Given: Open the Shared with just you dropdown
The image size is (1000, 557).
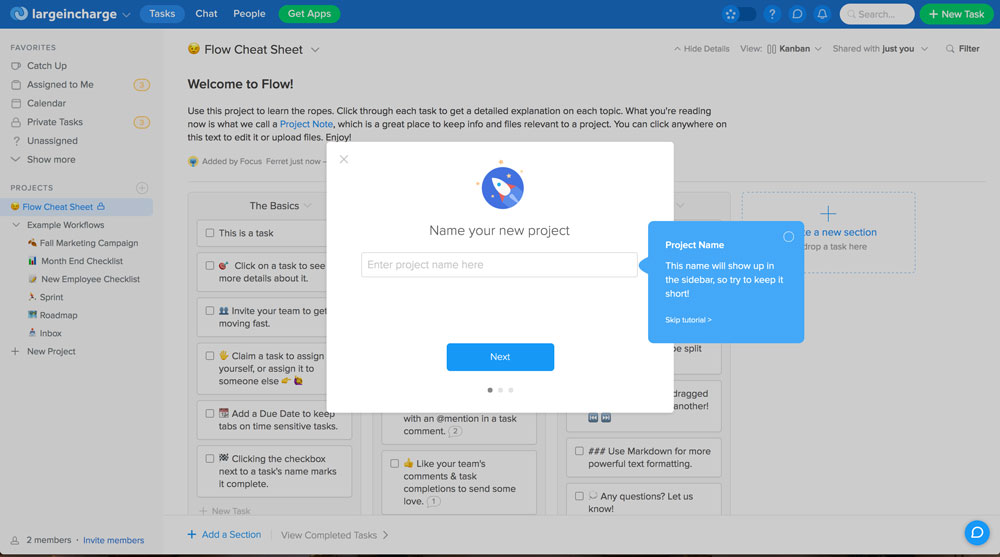Looking at the screenshot, I should [880, 48].
